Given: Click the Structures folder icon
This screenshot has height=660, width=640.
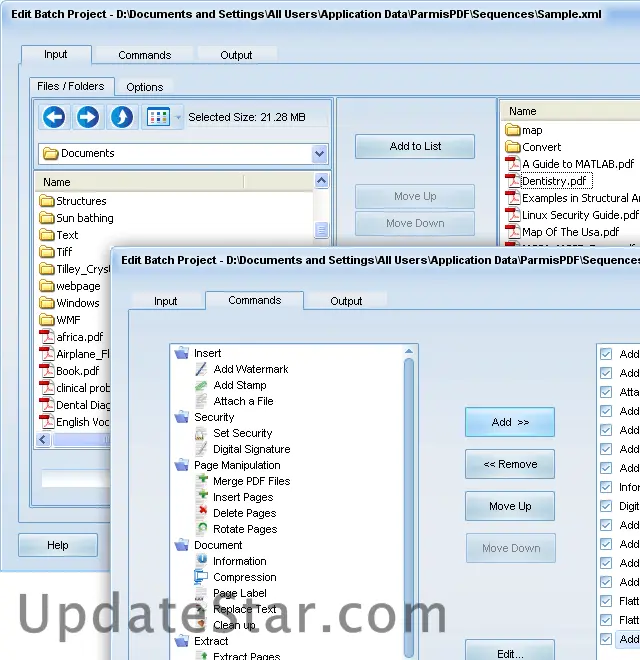Looking at the screenshot, I should 47,201.
